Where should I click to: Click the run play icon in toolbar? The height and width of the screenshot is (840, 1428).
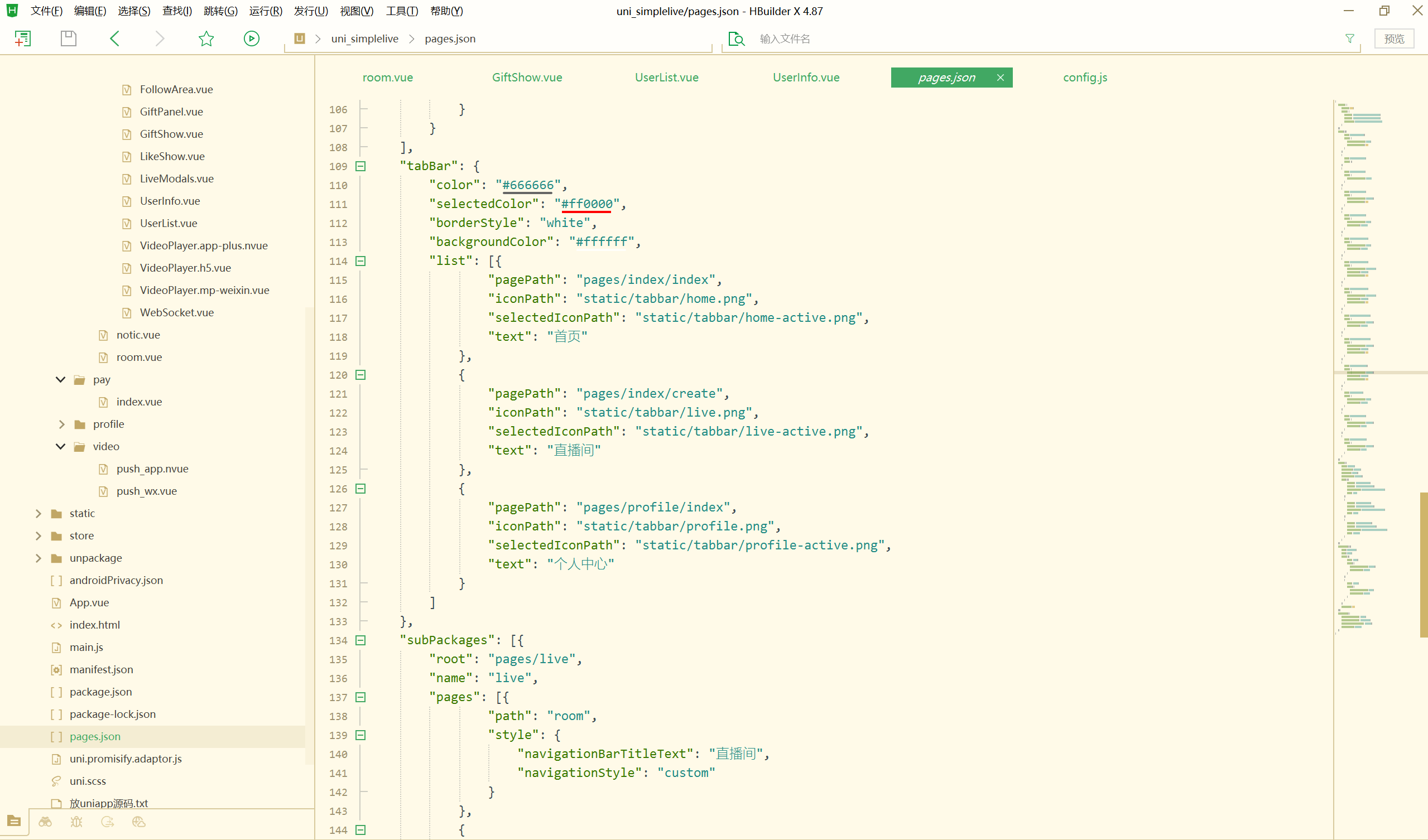[252, 38]
